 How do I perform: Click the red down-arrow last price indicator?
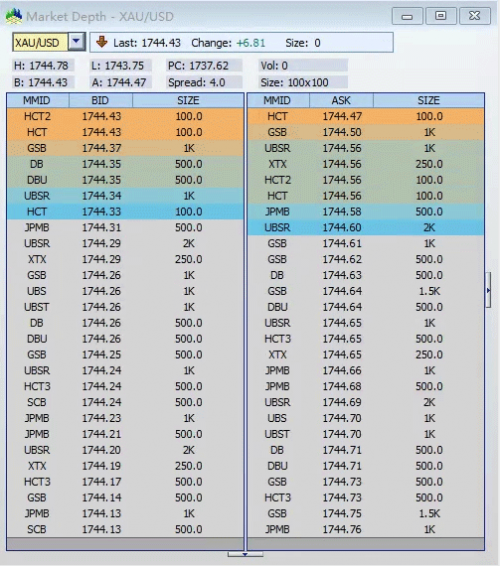(102, 42)
